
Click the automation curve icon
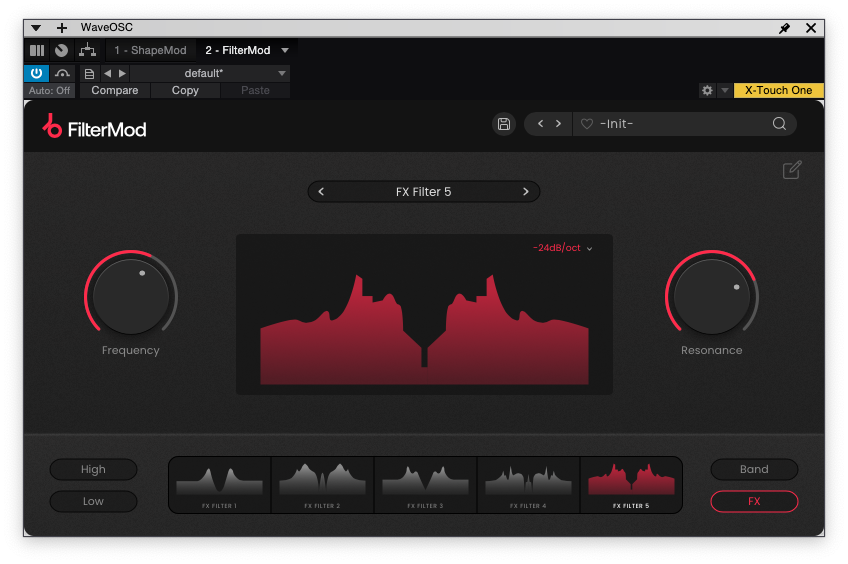(63, 73)
